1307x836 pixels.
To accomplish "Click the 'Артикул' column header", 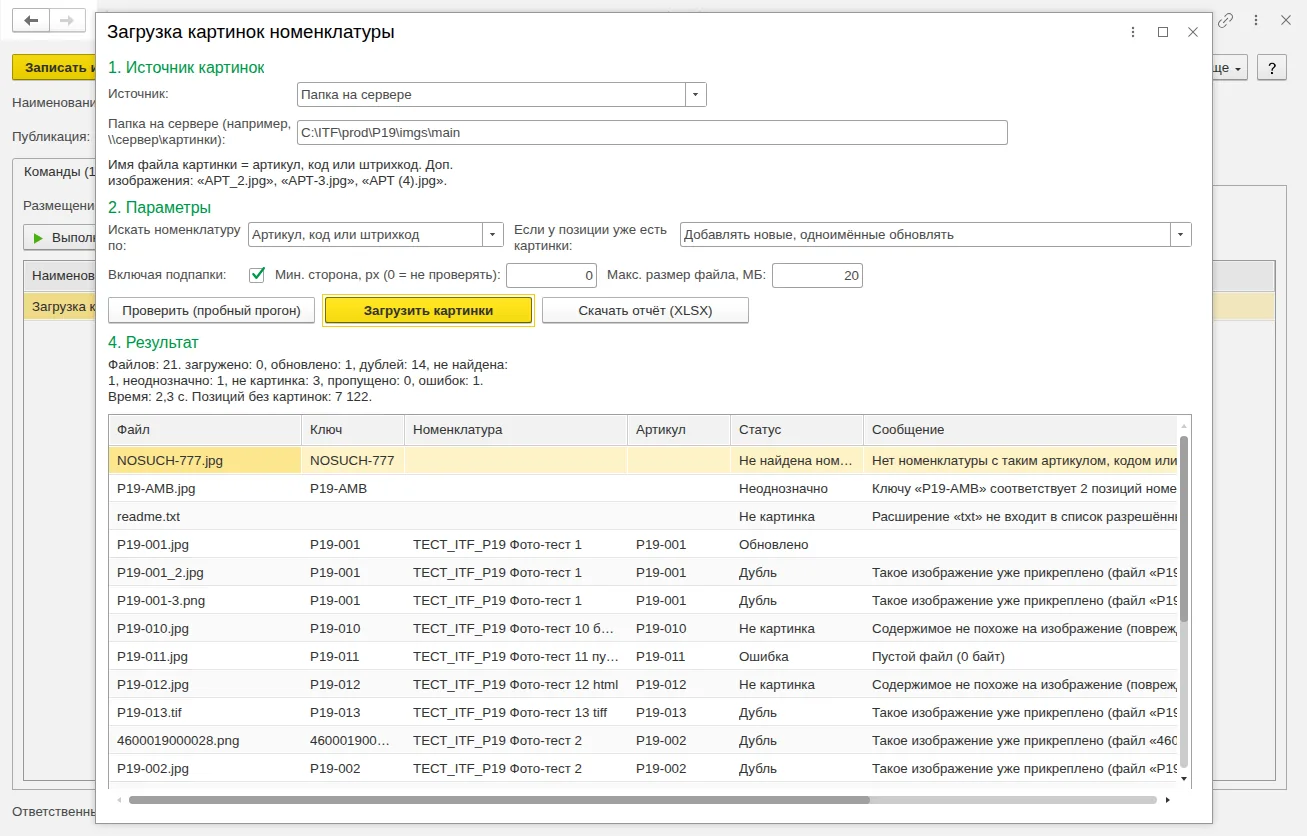I will 679,430.
